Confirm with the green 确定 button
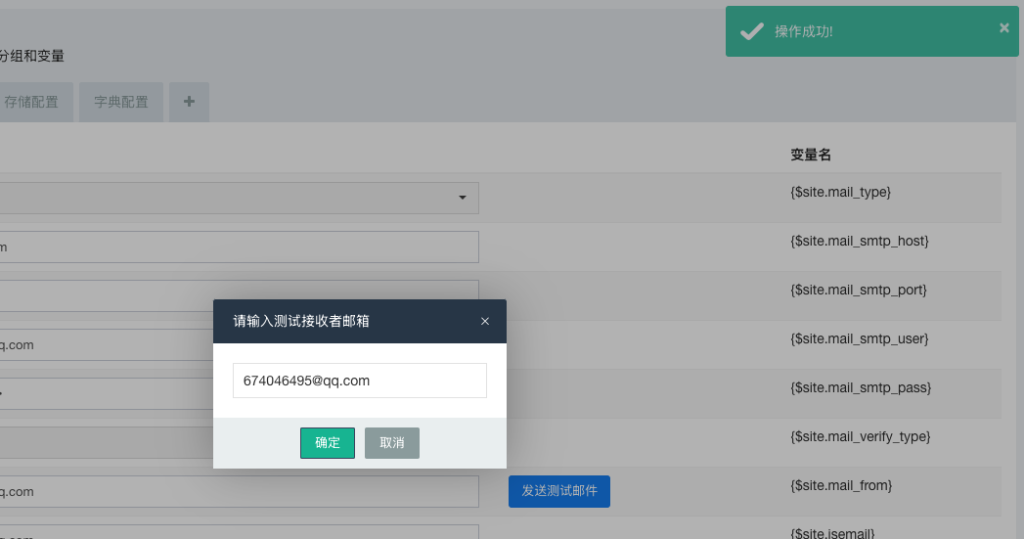The image size is (1024, 539). (327, 443)
